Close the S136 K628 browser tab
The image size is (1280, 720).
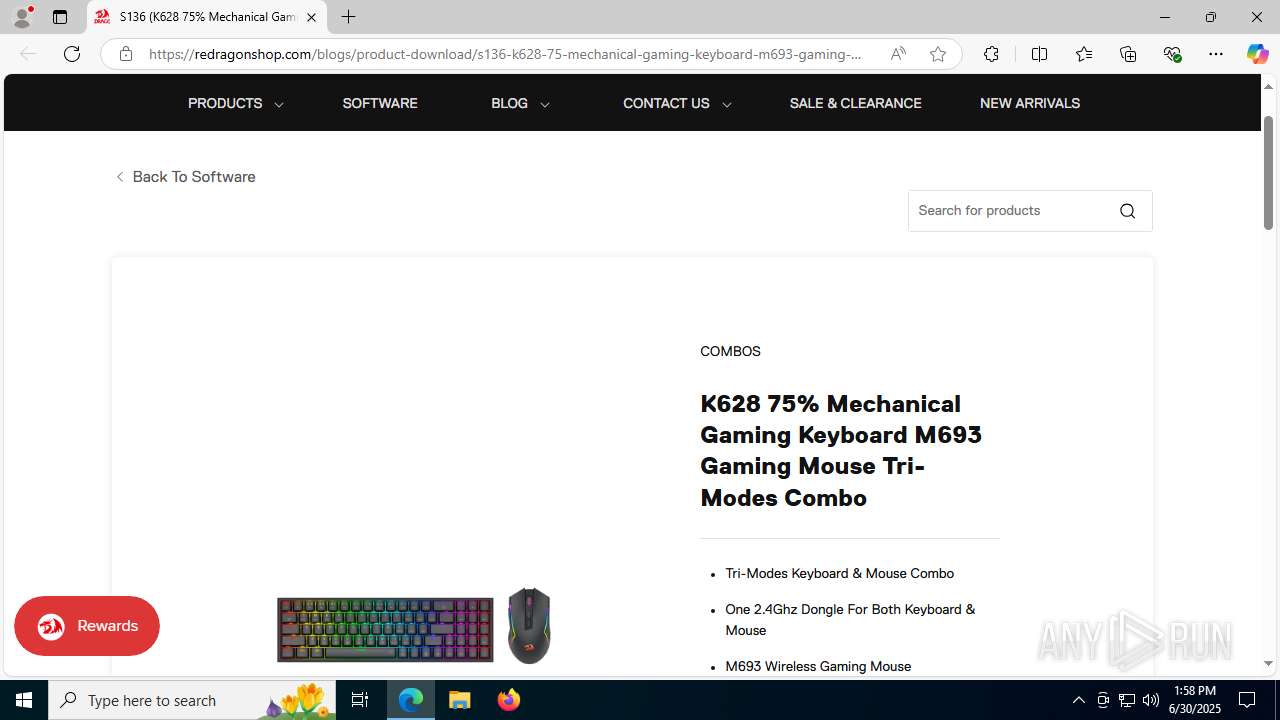pyautogui.click(x=311, y=17)
